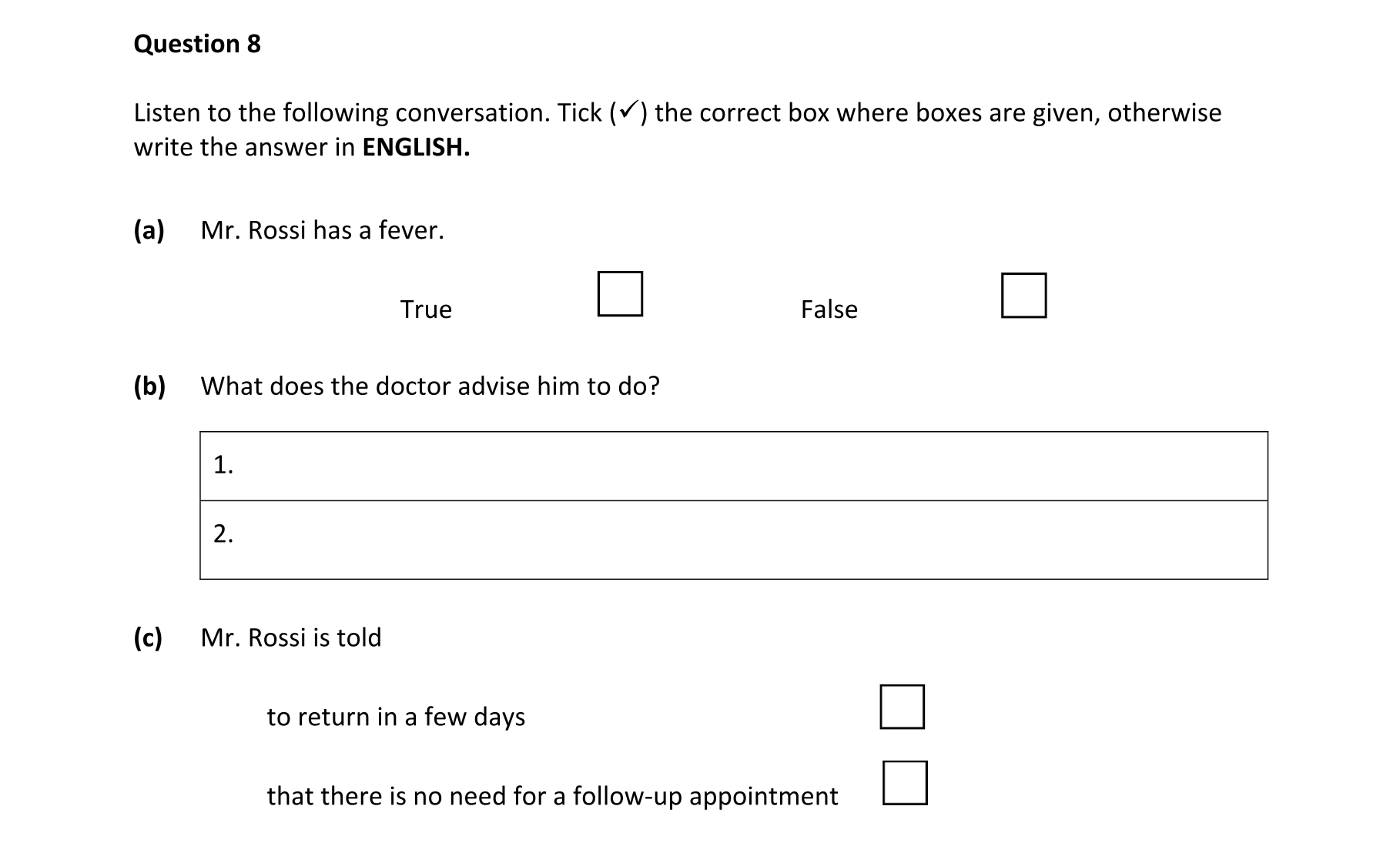Click the 'Mr. Rossi has a fever.' statement
The image size is (1400, 843).
point(322,230)
